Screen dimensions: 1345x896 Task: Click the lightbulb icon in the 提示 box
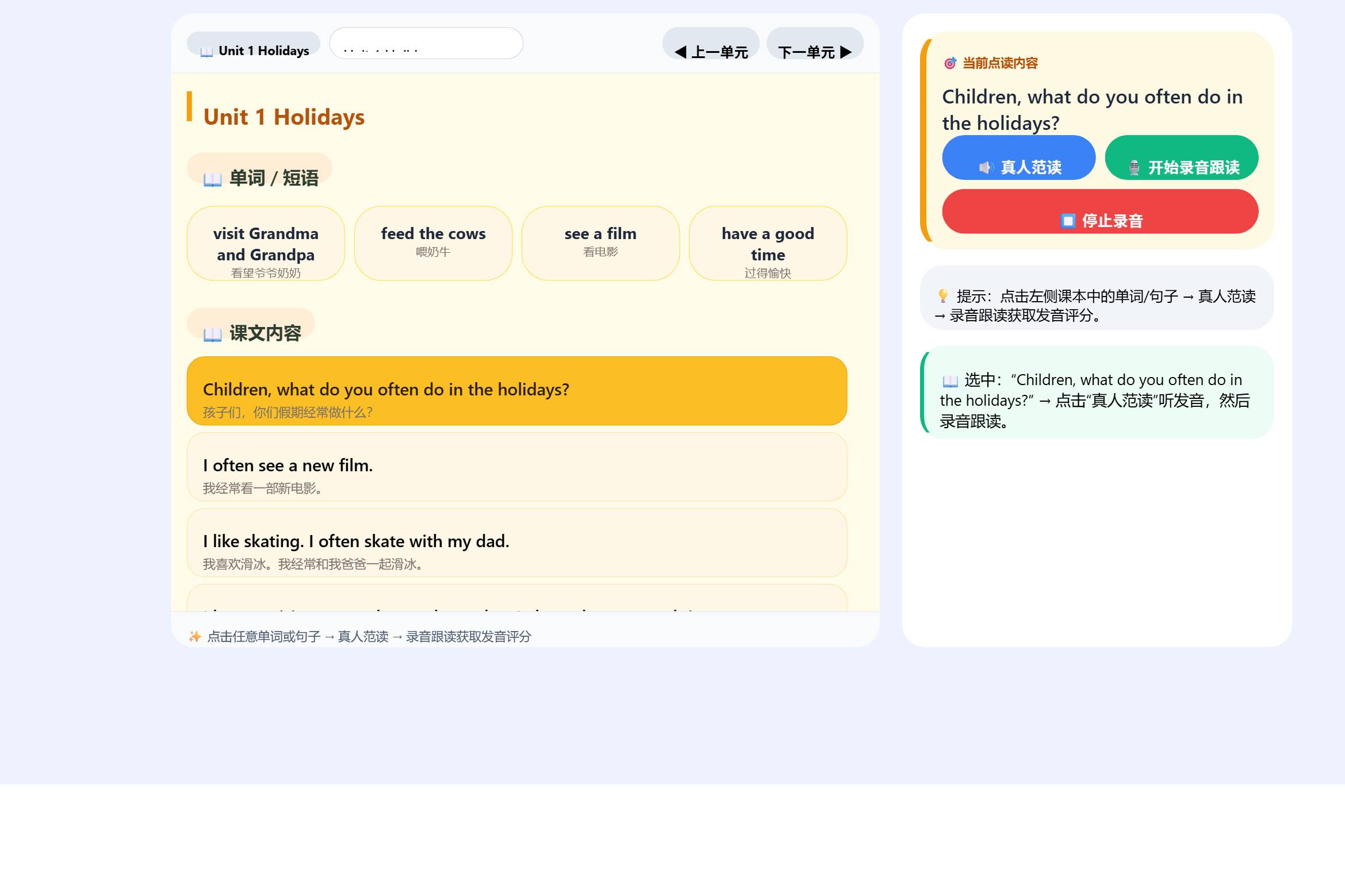click(x=943, y=296)
